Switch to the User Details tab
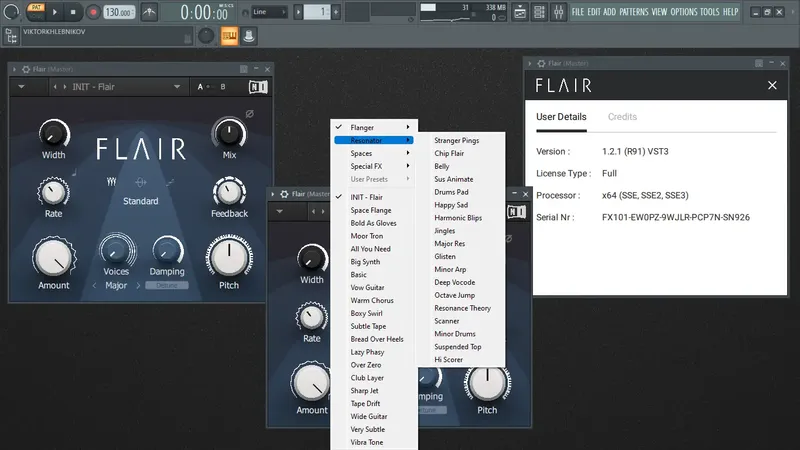The height and width of the screenshot is (450, 800). point(561,117)
